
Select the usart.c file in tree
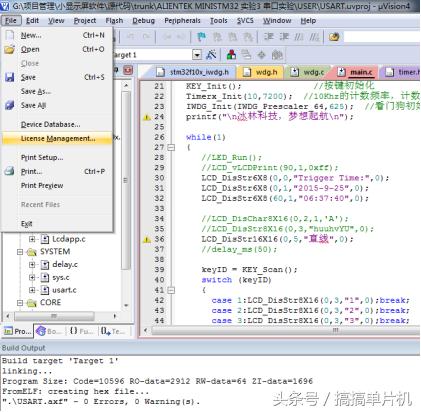pyautogui.click(x=64, y=290)
